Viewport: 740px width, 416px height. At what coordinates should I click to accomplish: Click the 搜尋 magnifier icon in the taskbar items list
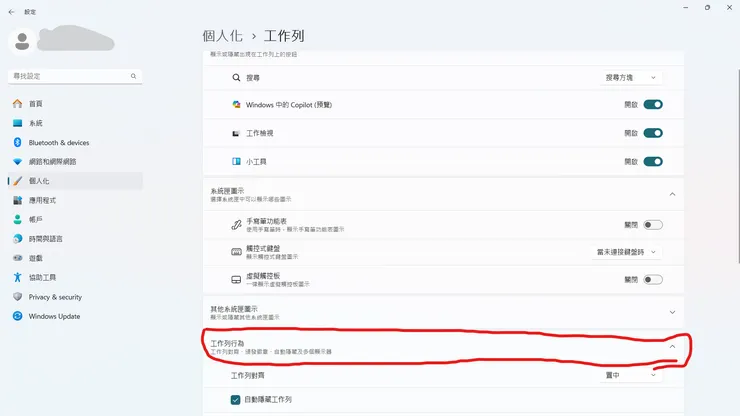click(236, 77)
